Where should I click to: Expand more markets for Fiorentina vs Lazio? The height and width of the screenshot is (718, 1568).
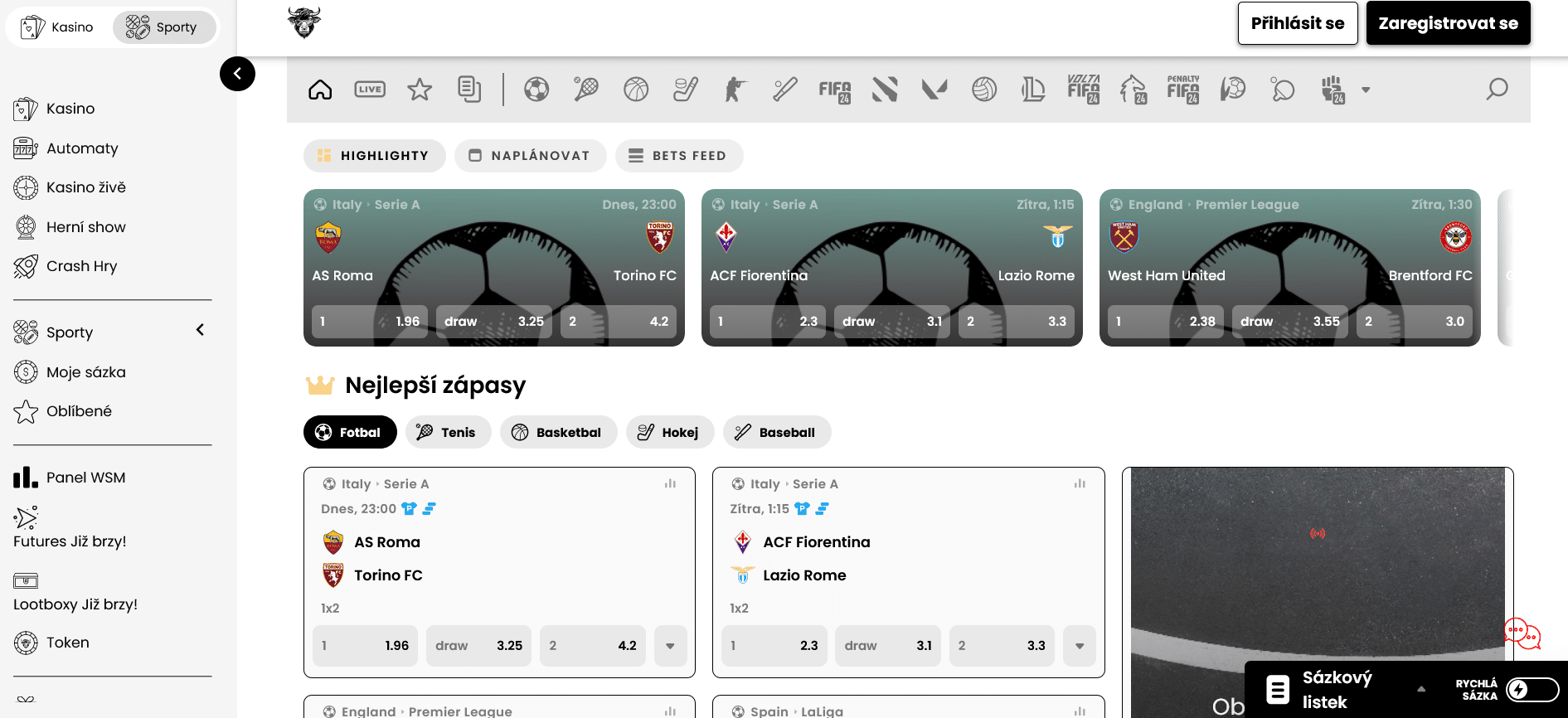1080,646
